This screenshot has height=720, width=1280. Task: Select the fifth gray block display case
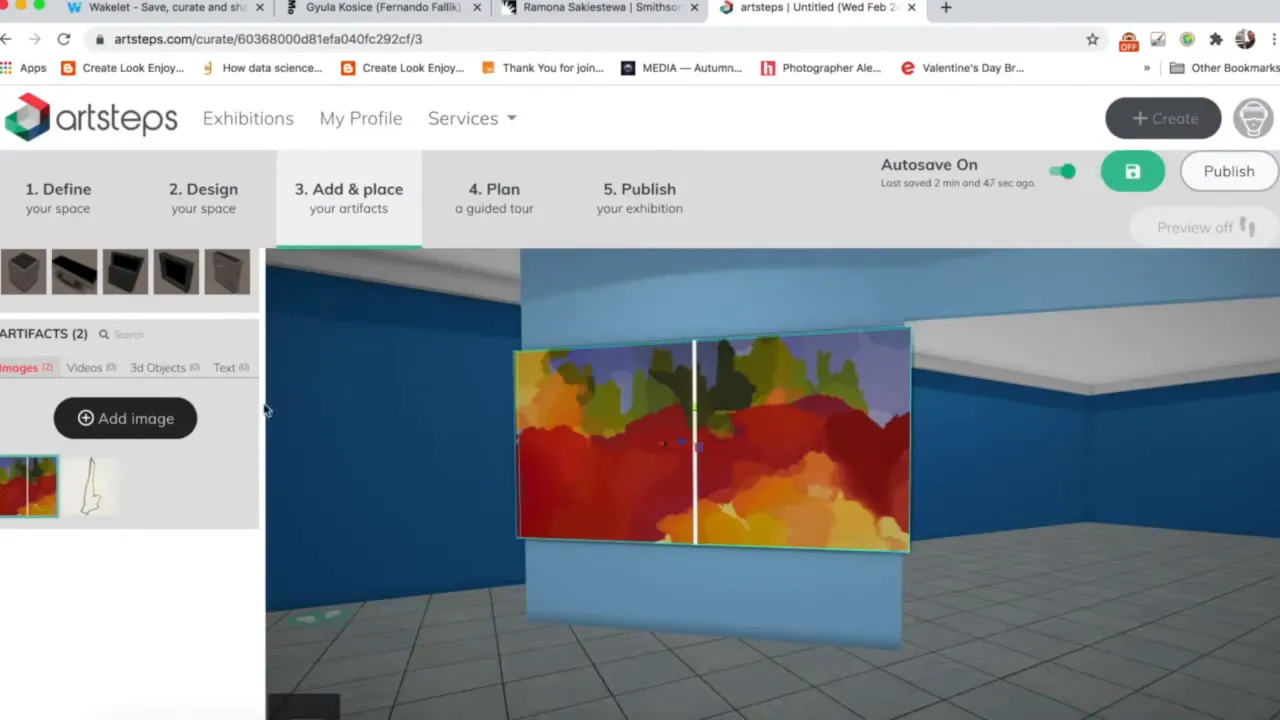(227, 272)
